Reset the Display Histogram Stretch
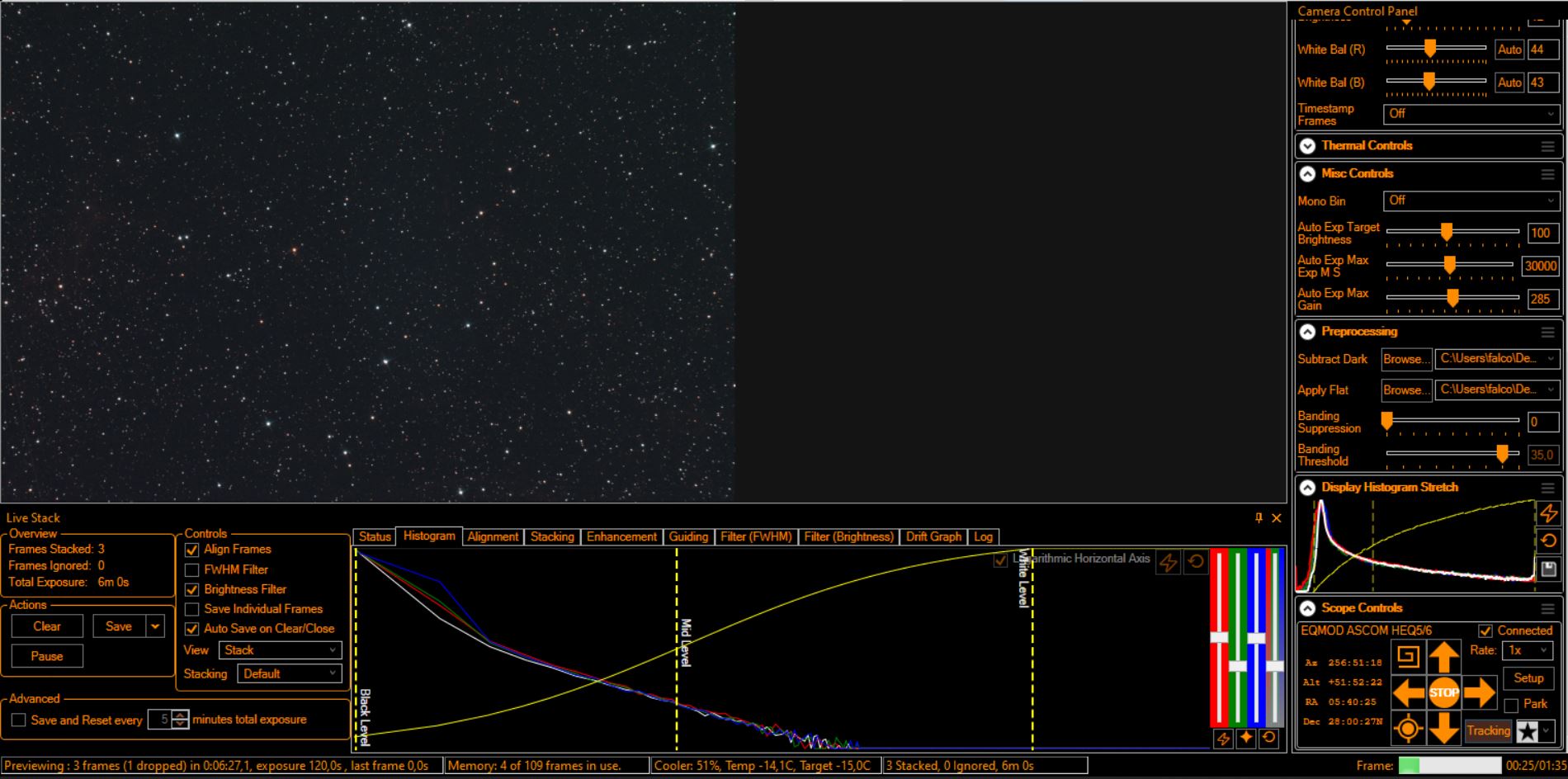 pyautogui.click(x=1548, y=541)
